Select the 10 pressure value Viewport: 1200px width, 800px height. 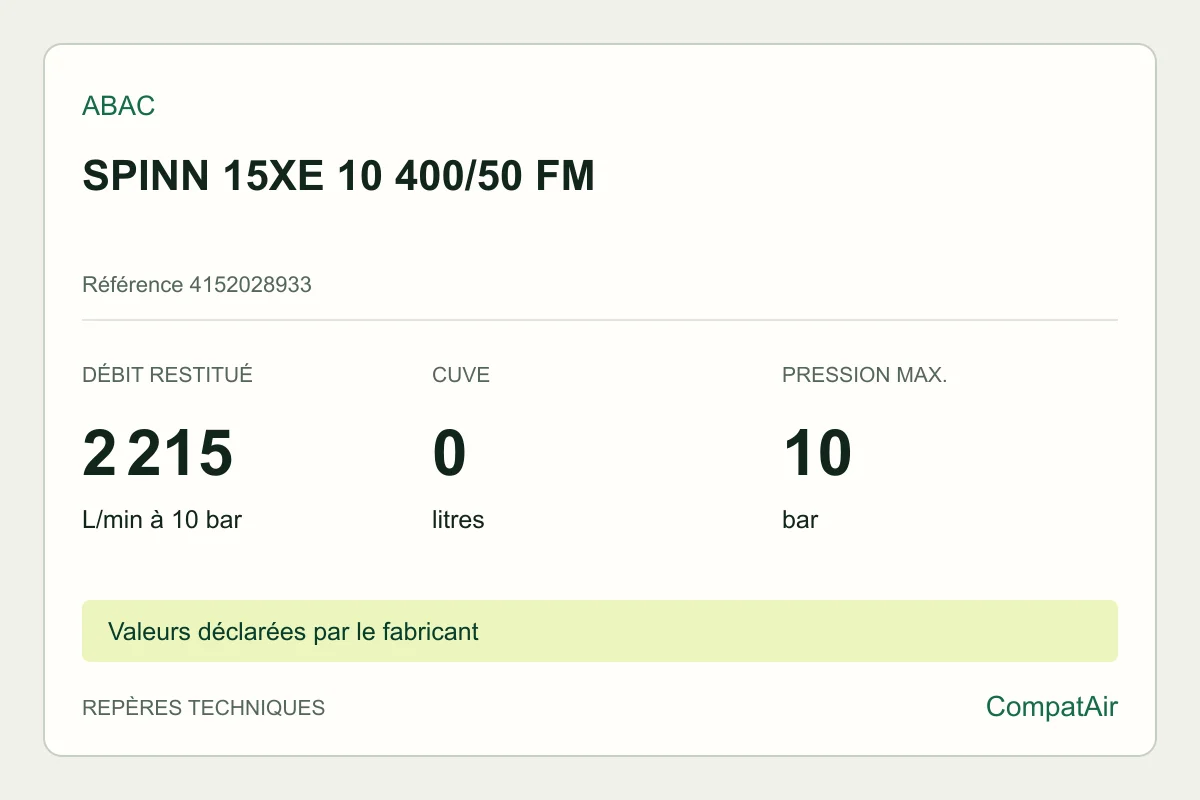point(817,453)
